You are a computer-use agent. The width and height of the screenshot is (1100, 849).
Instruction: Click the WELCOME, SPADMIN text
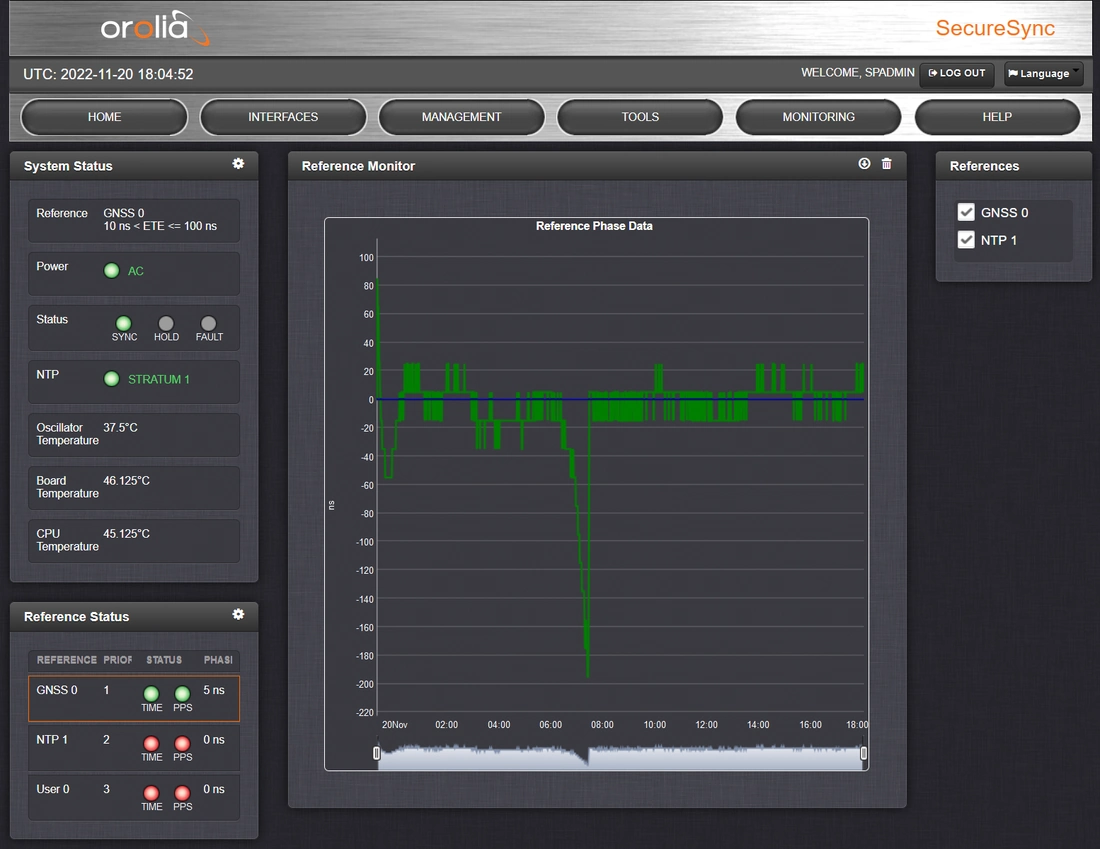click(x=858, y=73)
